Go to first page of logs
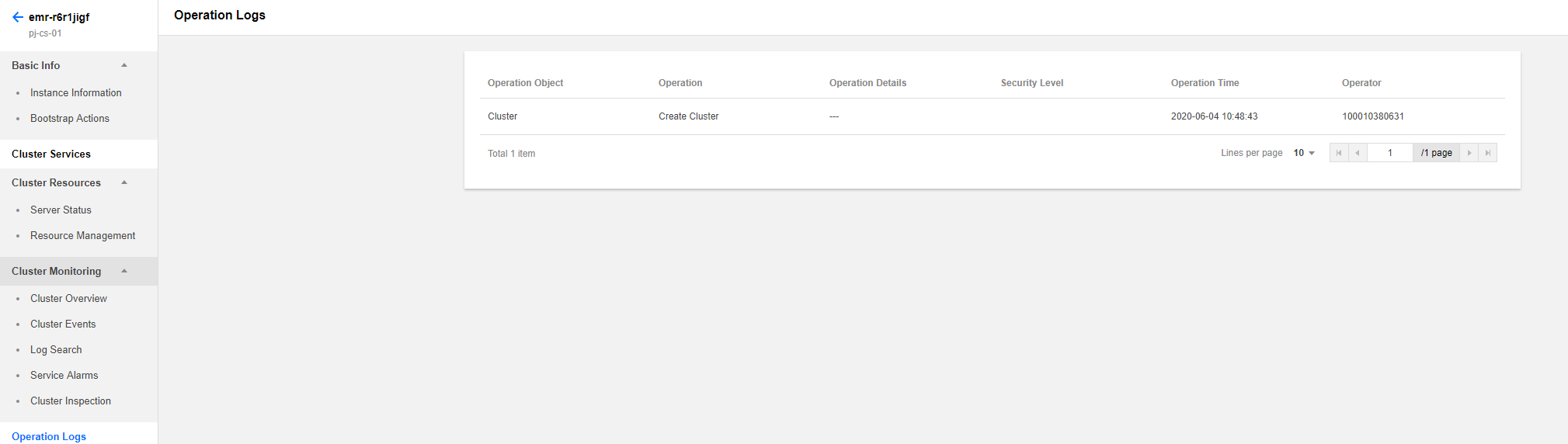This screenshot has width=1568, height=444. tap(1339, 153)
